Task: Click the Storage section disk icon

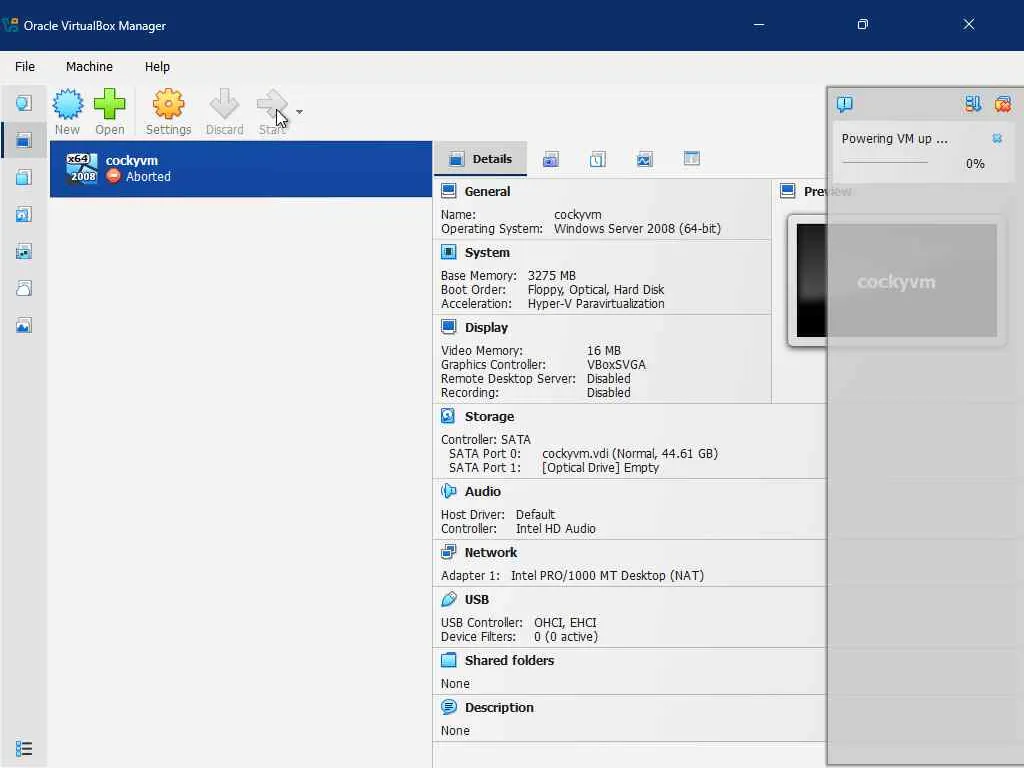Action: (x=449, y=416)
